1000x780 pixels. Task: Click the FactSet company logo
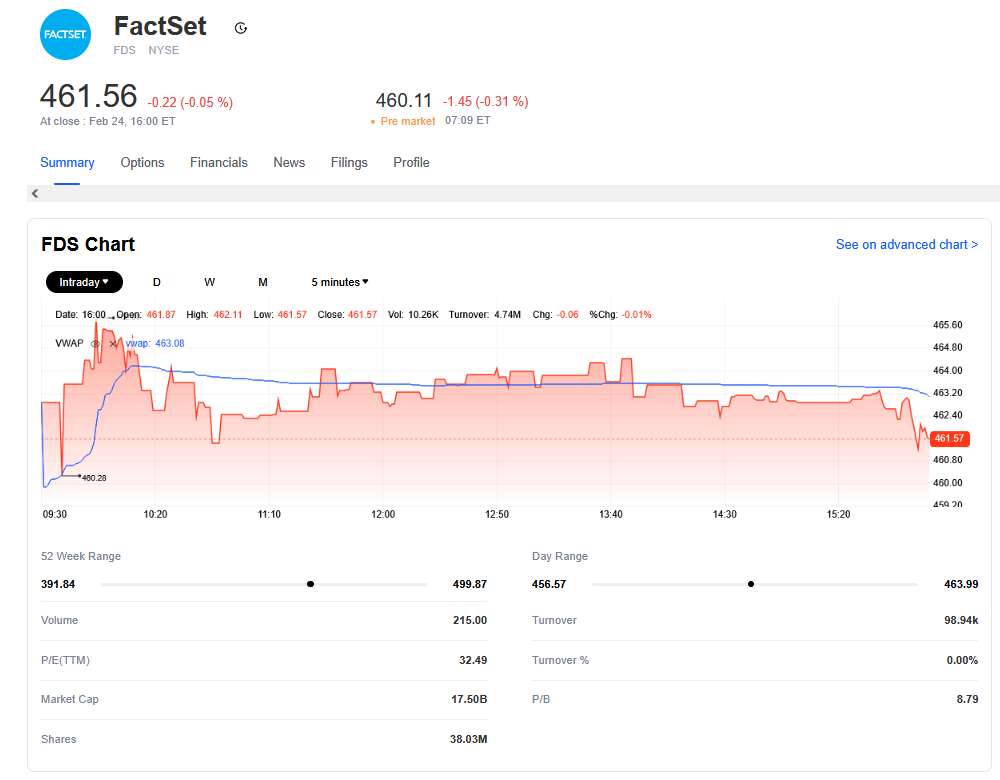[65, 35]
